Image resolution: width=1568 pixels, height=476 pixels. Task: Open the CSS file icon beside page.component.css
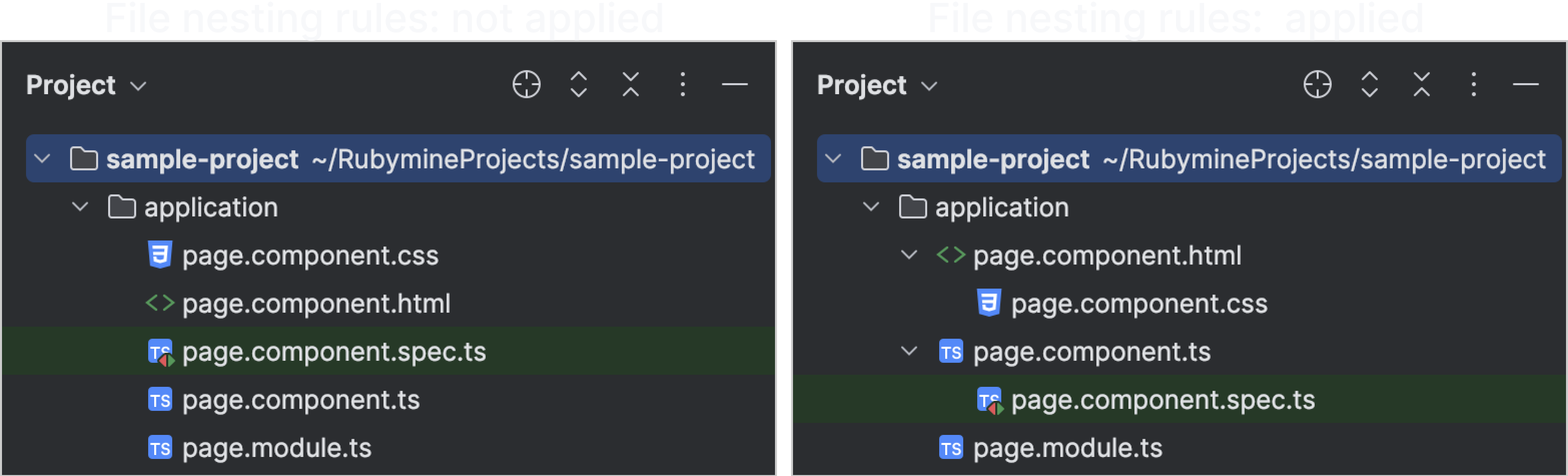pos(160,256)
